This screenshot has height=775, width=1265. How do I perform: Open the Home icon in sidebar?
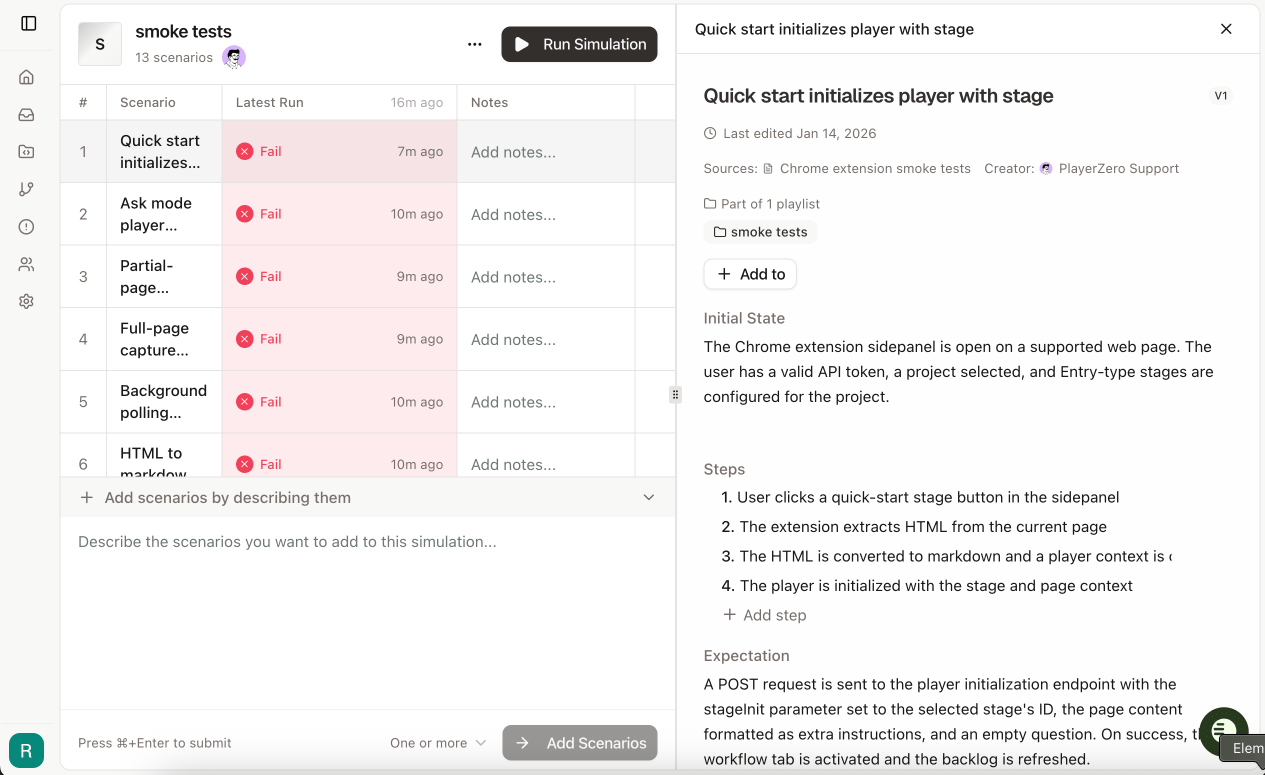[27, 77]
